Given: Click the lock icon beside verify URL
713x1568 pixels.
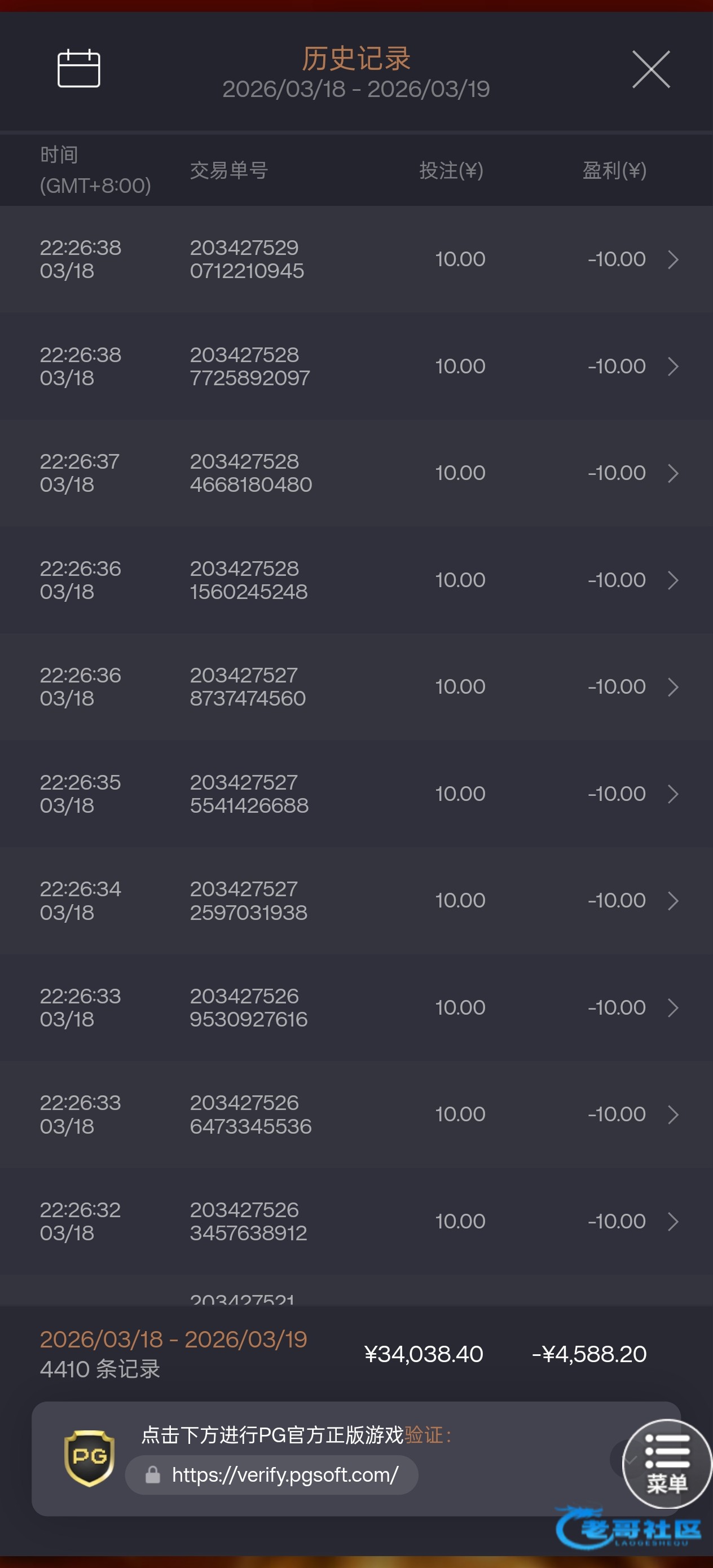Looking at the screenshot, I should (x=152, y=1475).
